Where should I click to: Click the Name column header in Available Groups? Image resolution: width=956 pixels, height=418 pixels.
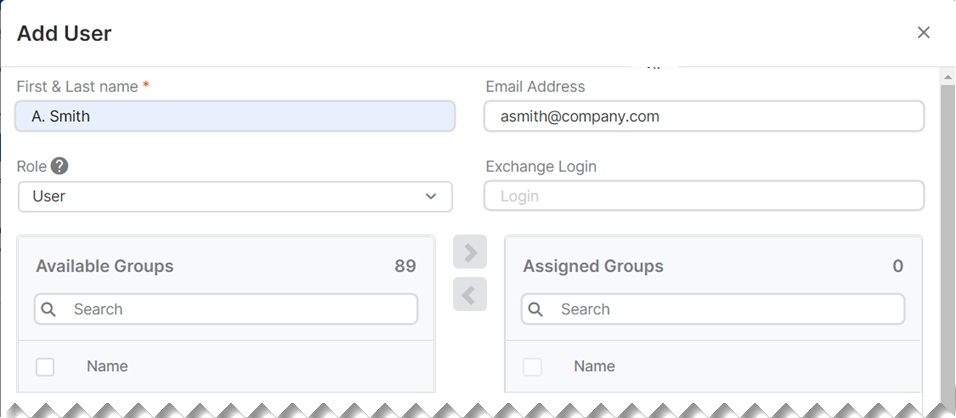point(107,366)
